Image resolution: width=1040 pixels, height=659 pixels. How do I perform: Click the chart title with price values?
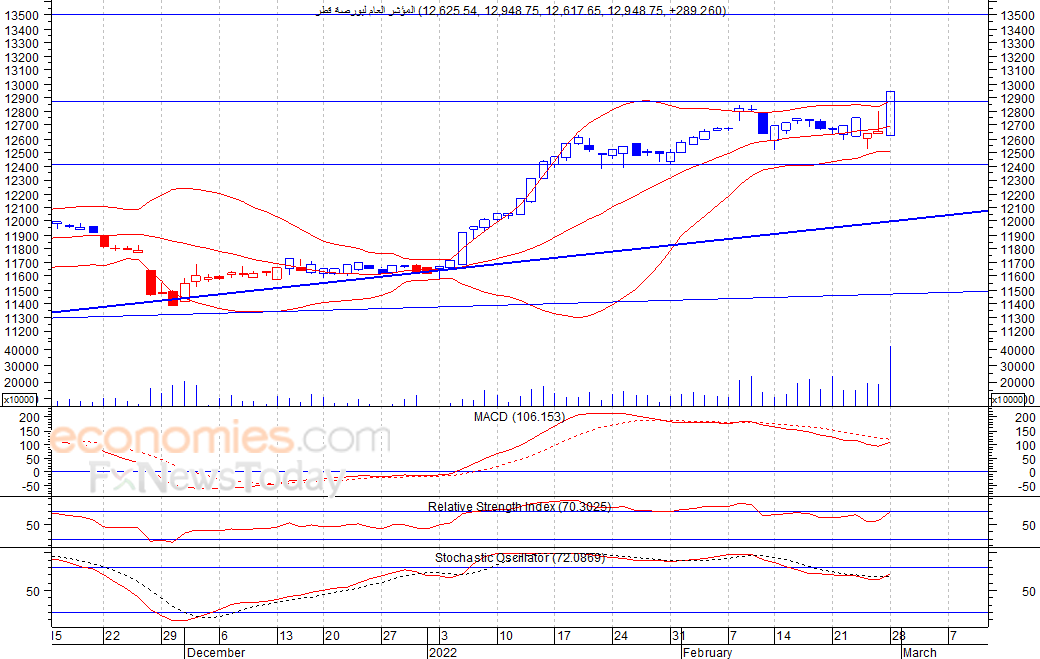(521, 11)
